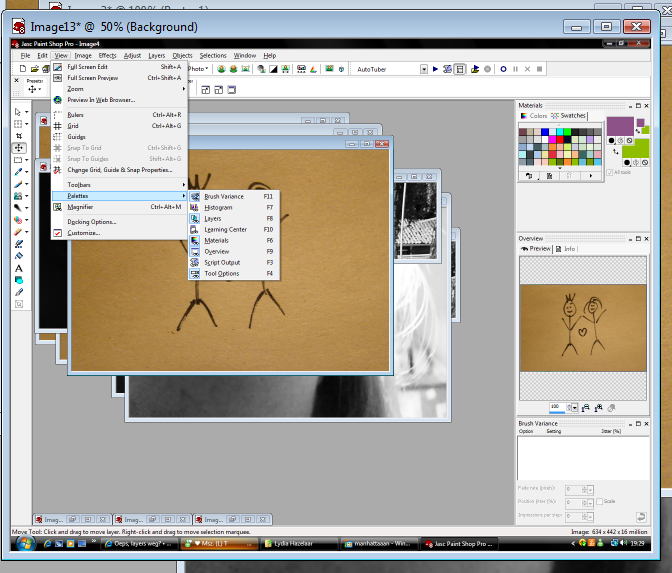The height and width of the screenshot is (573, 672).
Task: Switch to the Colors tab in Materials
Action: click(x=535, y=116)
